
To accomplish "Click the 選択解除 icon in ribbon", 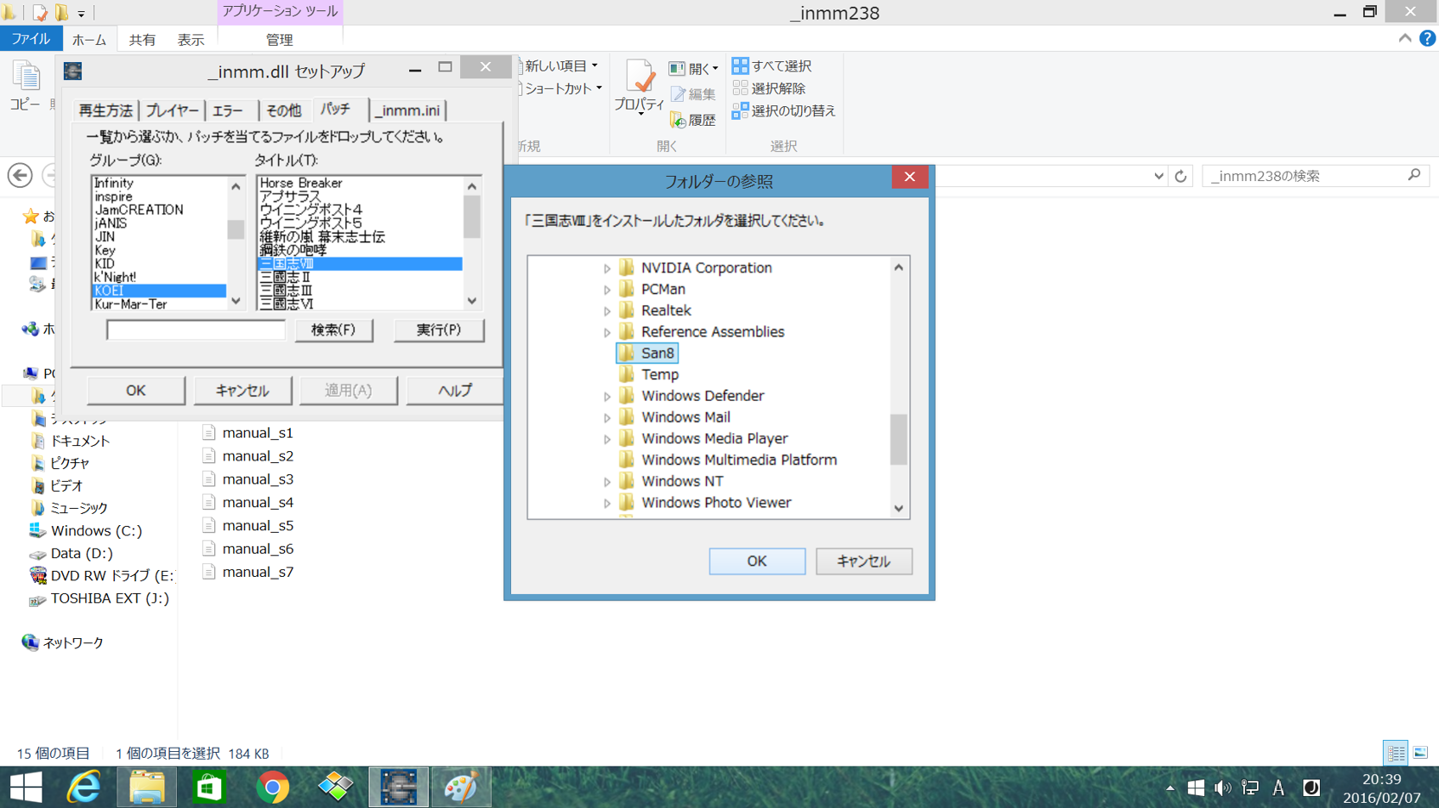I will (x=740, y=88).
